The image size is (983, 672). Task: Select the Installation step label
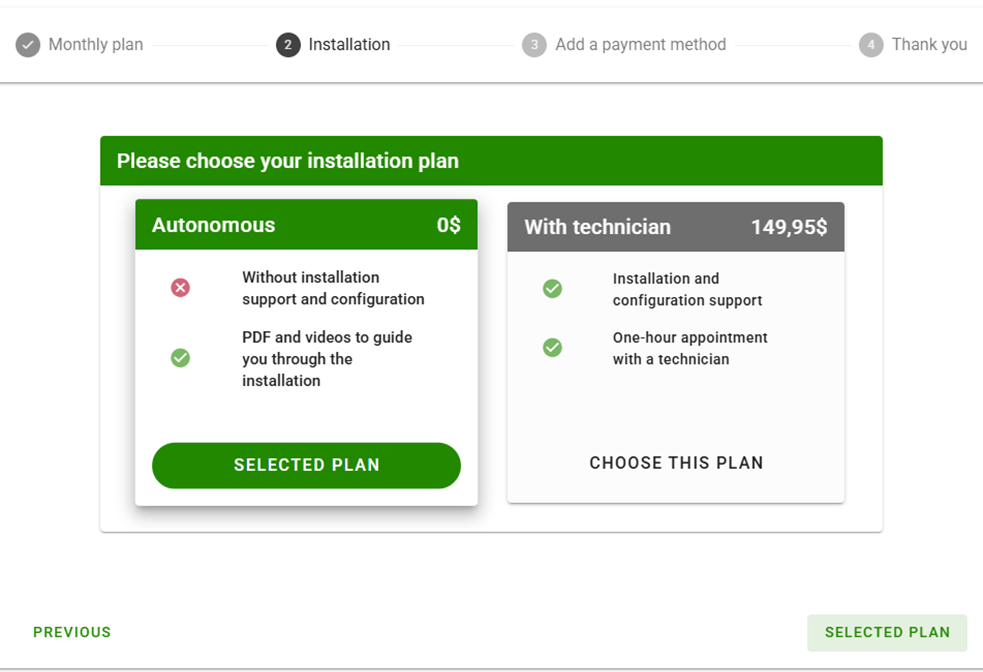349,45
